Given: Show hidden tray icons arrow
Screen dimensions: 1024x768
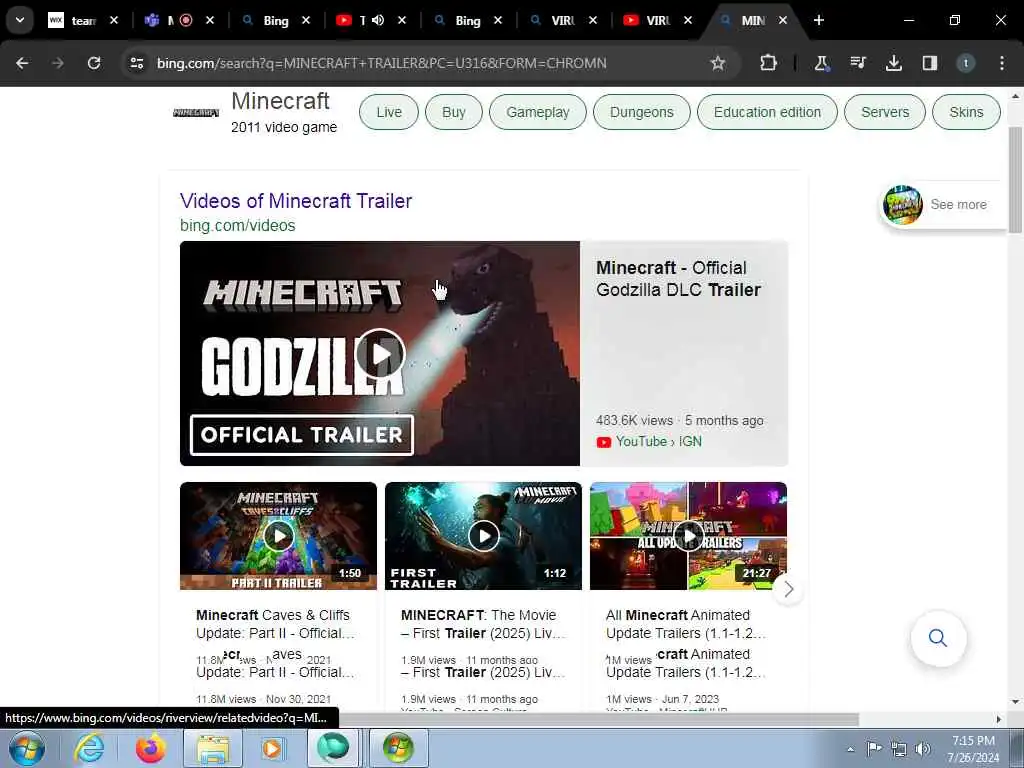Looking at the screenshot, I should click(x=850, y=749).
